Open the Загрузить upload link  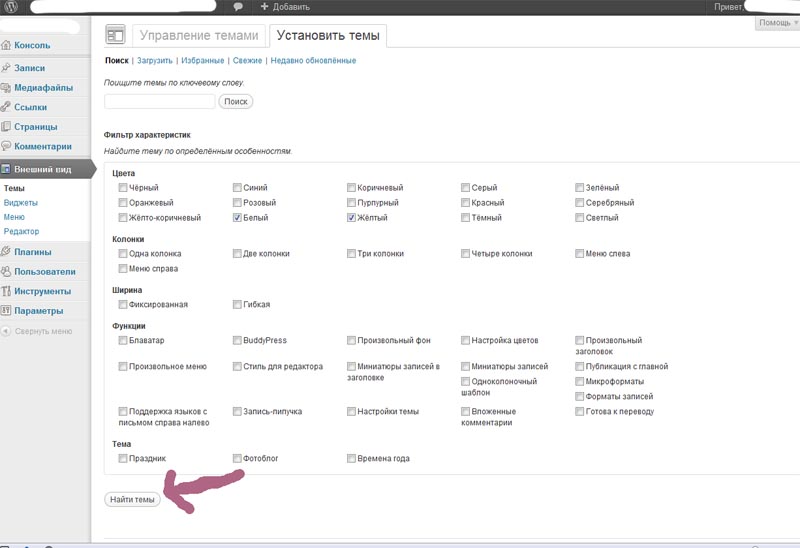click(154, 61)
